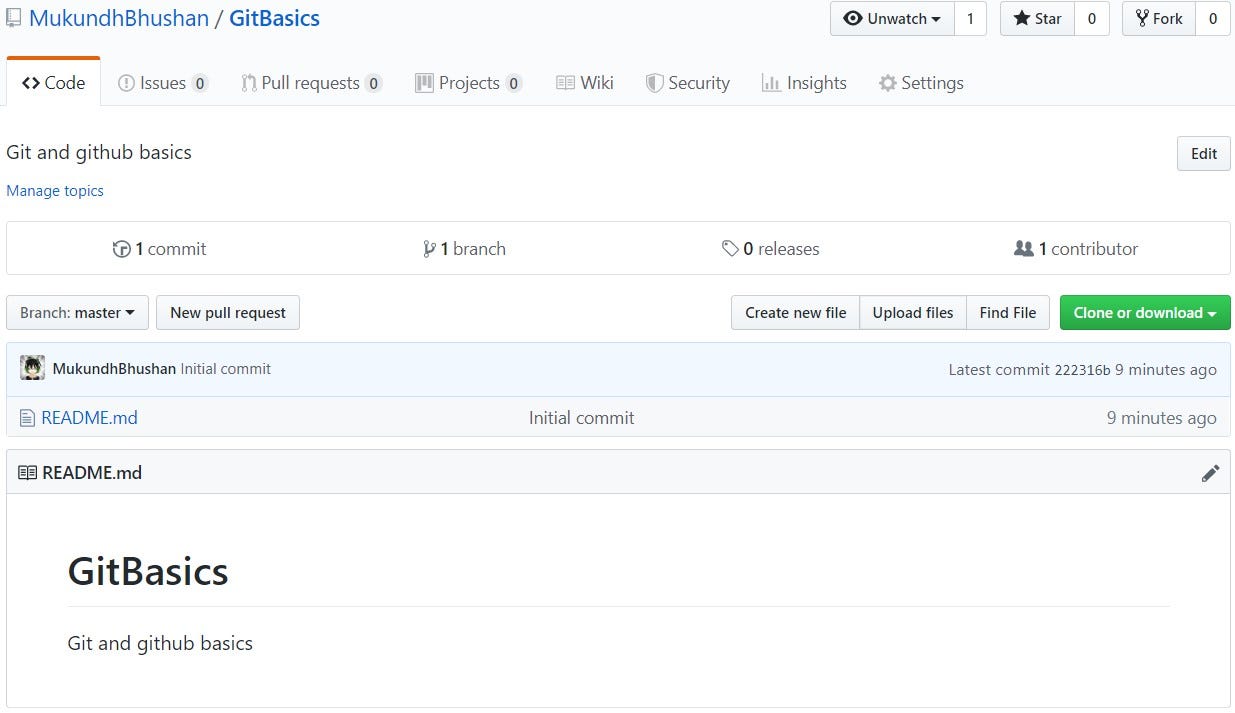
Task: Click the Find File button
Action: (1008, 312)
